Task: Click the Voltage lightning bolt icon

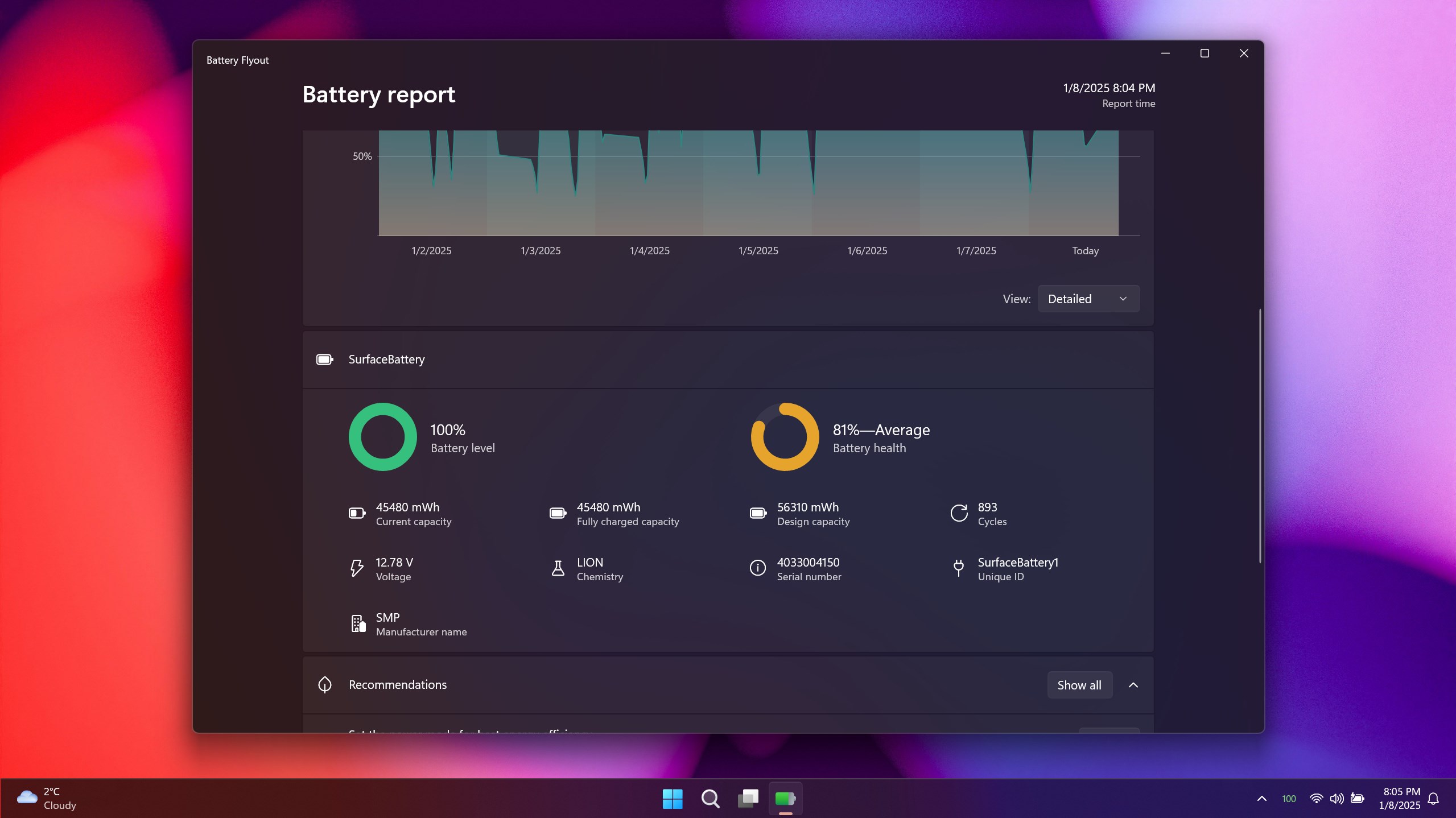Action: (357, 568)
